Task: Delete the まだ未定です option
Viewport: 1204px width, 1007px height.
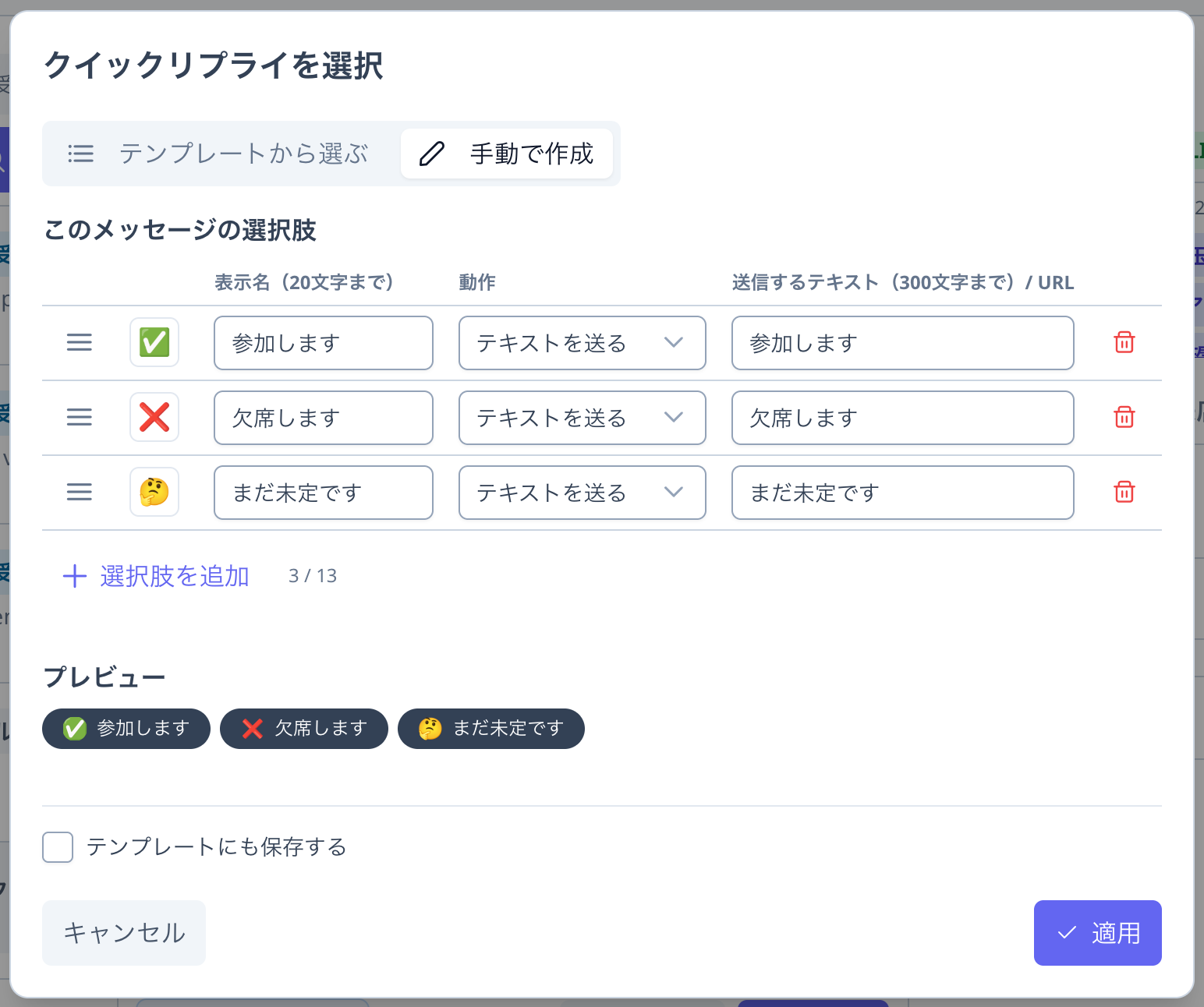Action: [x=1124, y=492]
